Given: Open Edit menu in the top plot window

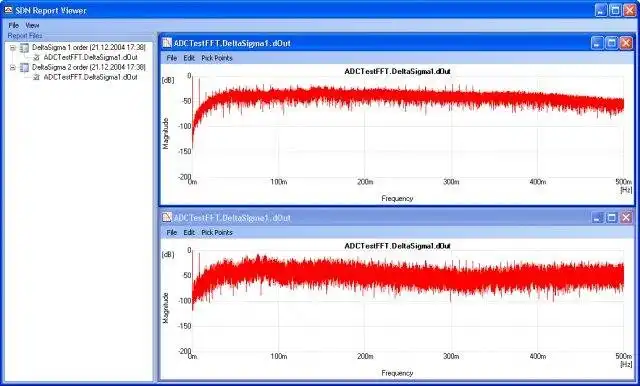Looking at the screenshot, I should tap(189, 58).
